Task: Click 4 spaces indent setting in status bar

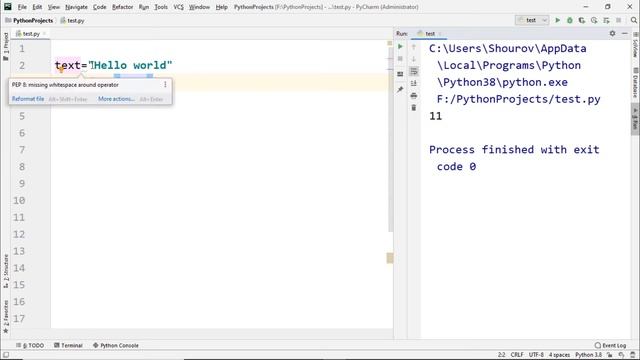Action: pyautogui.click(x=559, y=355)
